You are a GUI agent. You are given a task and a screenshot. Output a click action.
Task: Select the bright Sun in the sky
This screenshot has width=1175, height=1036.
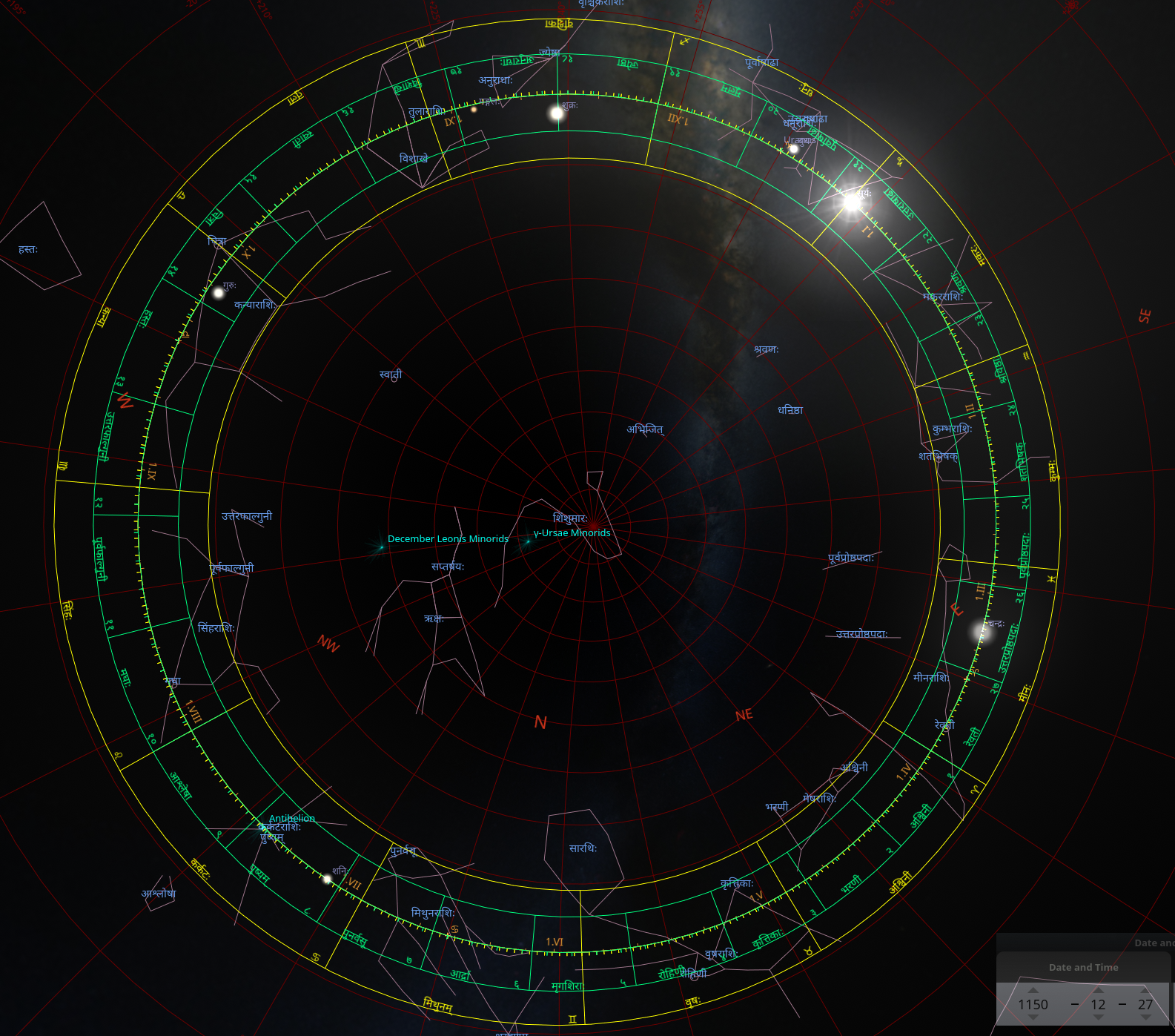click(x=851, y=201)
